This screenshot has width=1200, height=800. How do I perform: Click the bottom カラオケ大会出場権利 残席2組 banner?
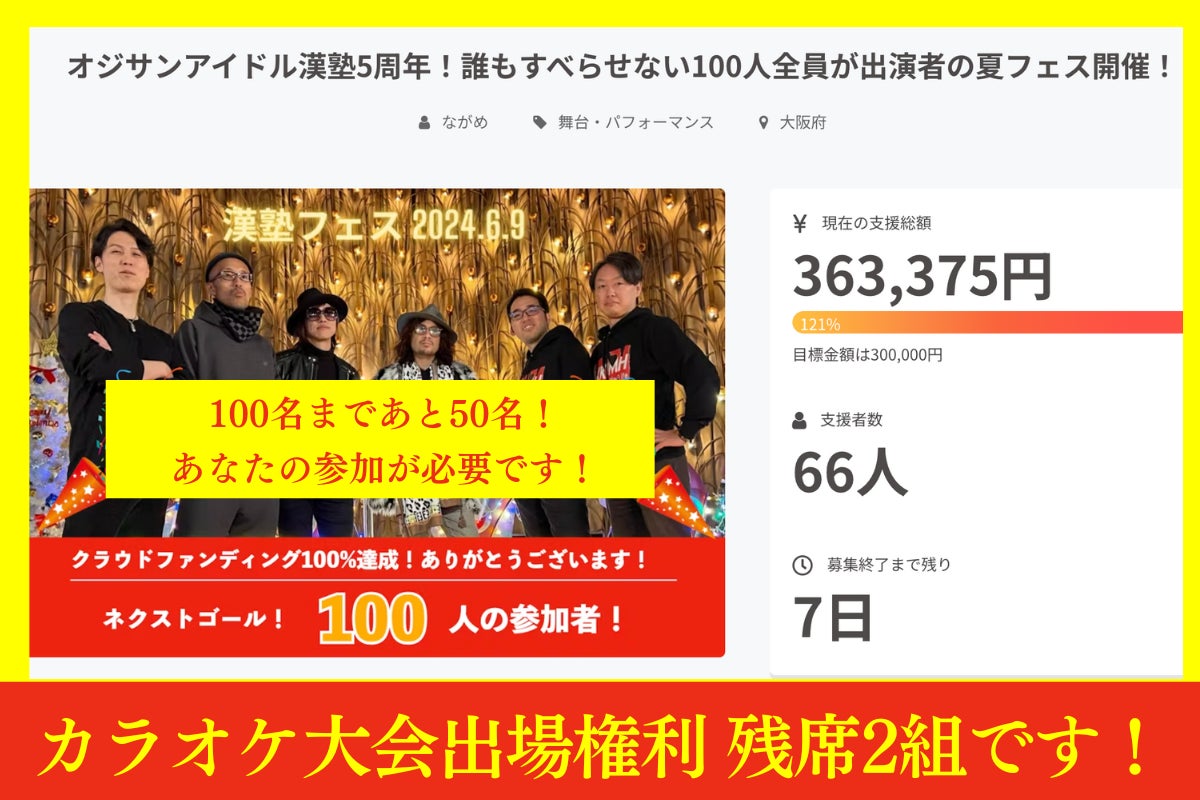tap(600, 741)
